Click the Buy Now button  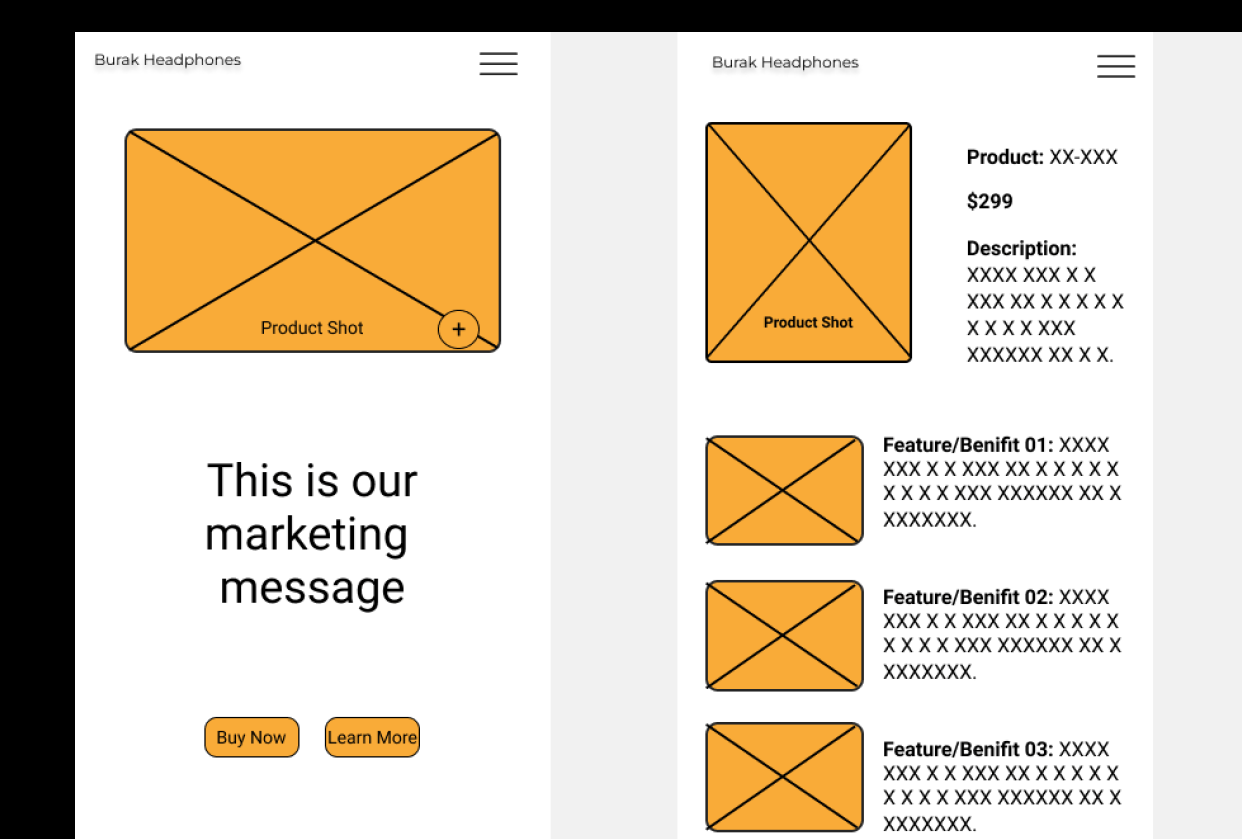coord(251,737)
